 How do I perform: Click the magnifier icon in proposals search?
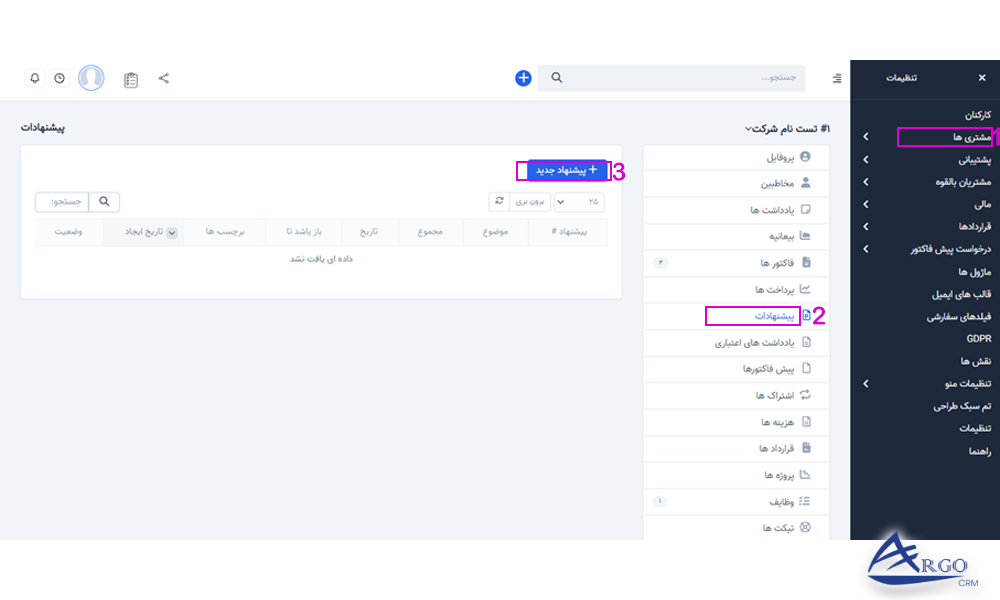point(106,201)
